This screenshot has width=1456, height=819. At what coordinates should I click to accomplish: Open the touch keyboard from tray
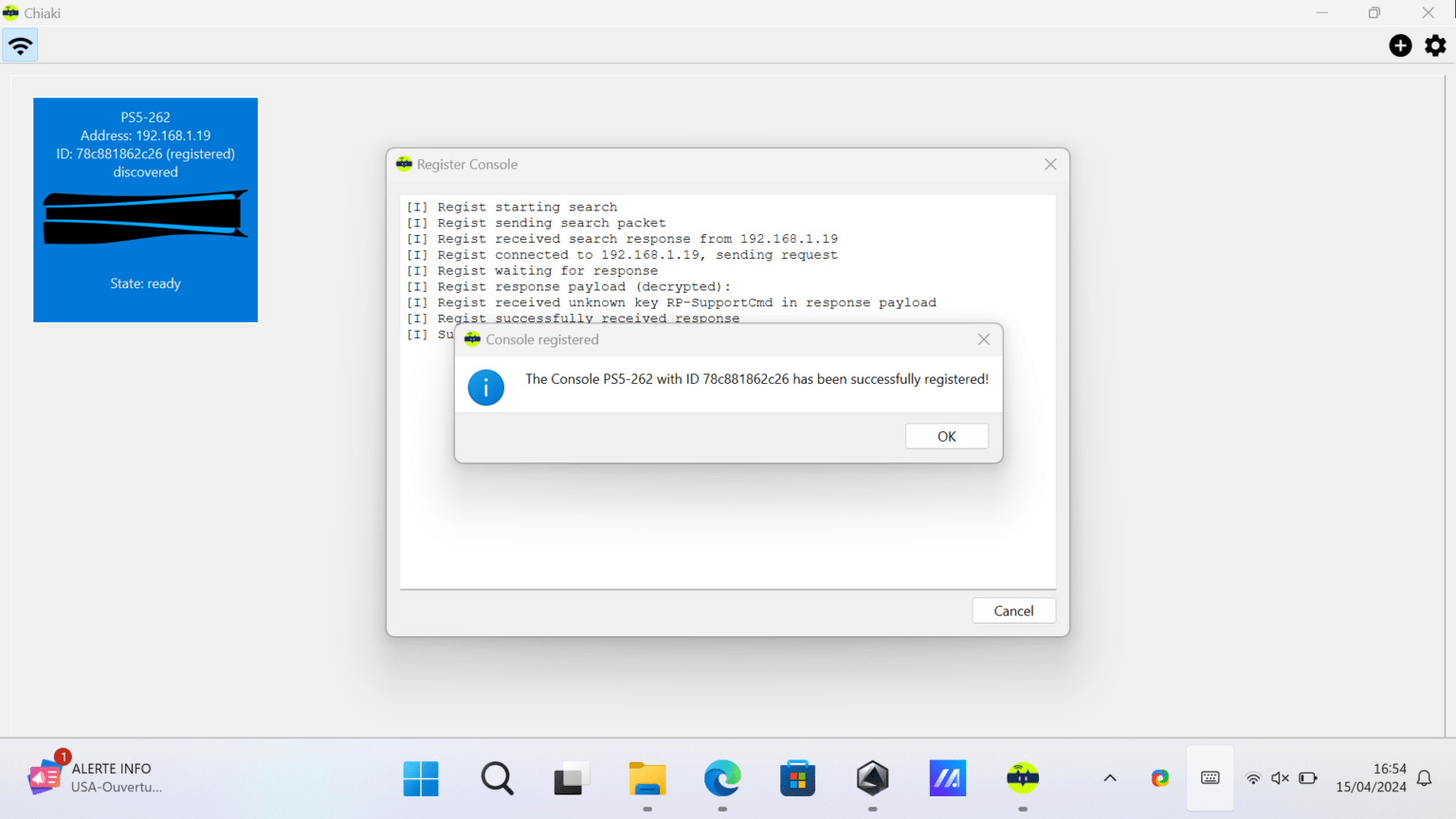1210,778
